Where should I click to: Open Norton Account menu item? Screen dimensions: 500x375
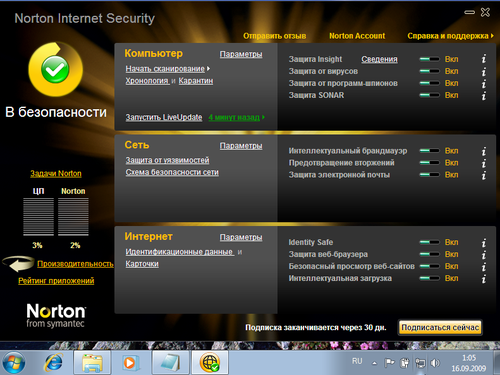click(x=357, y=36)
